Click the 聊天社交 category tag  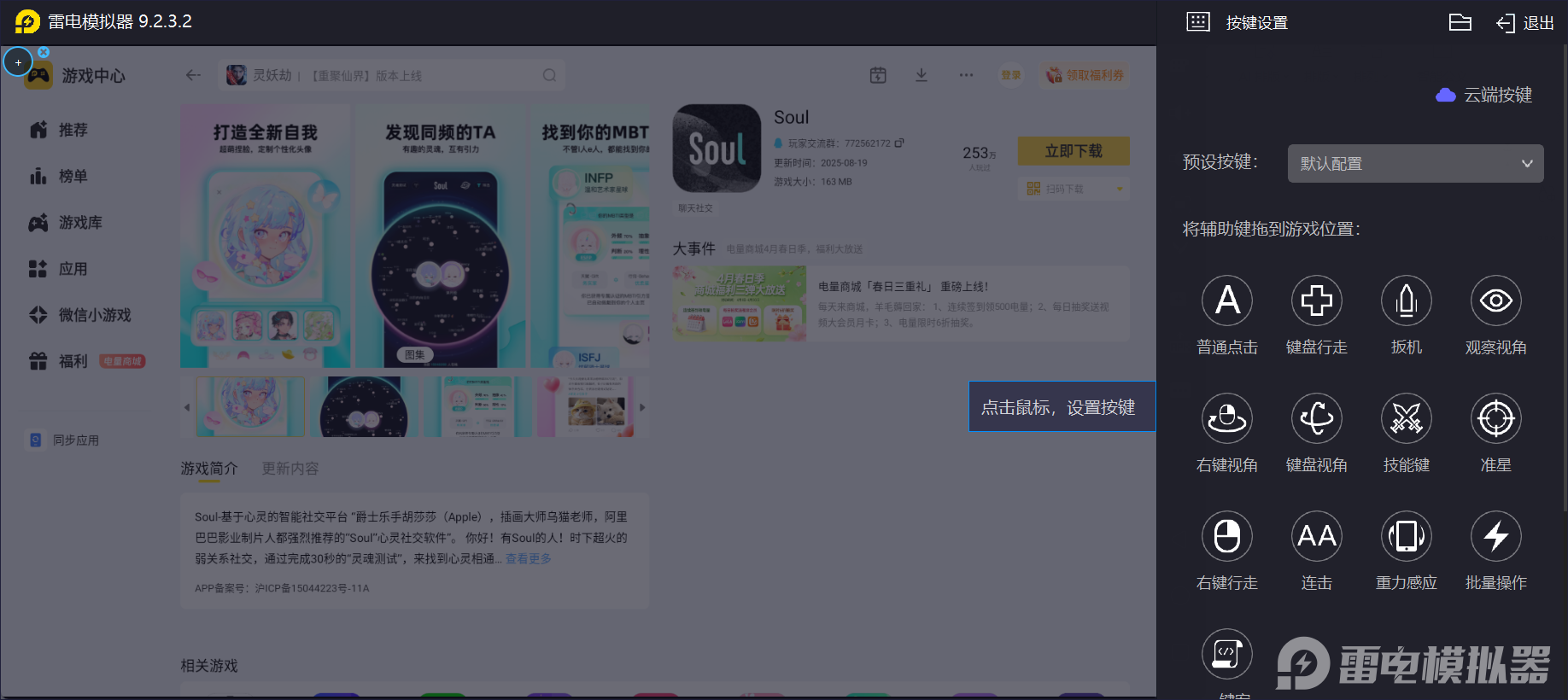click(695, 208)
